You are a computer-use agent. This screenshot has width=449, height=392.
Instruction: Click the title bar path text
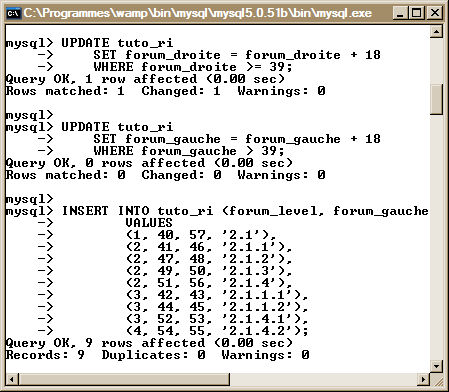[x=198, y=13]
